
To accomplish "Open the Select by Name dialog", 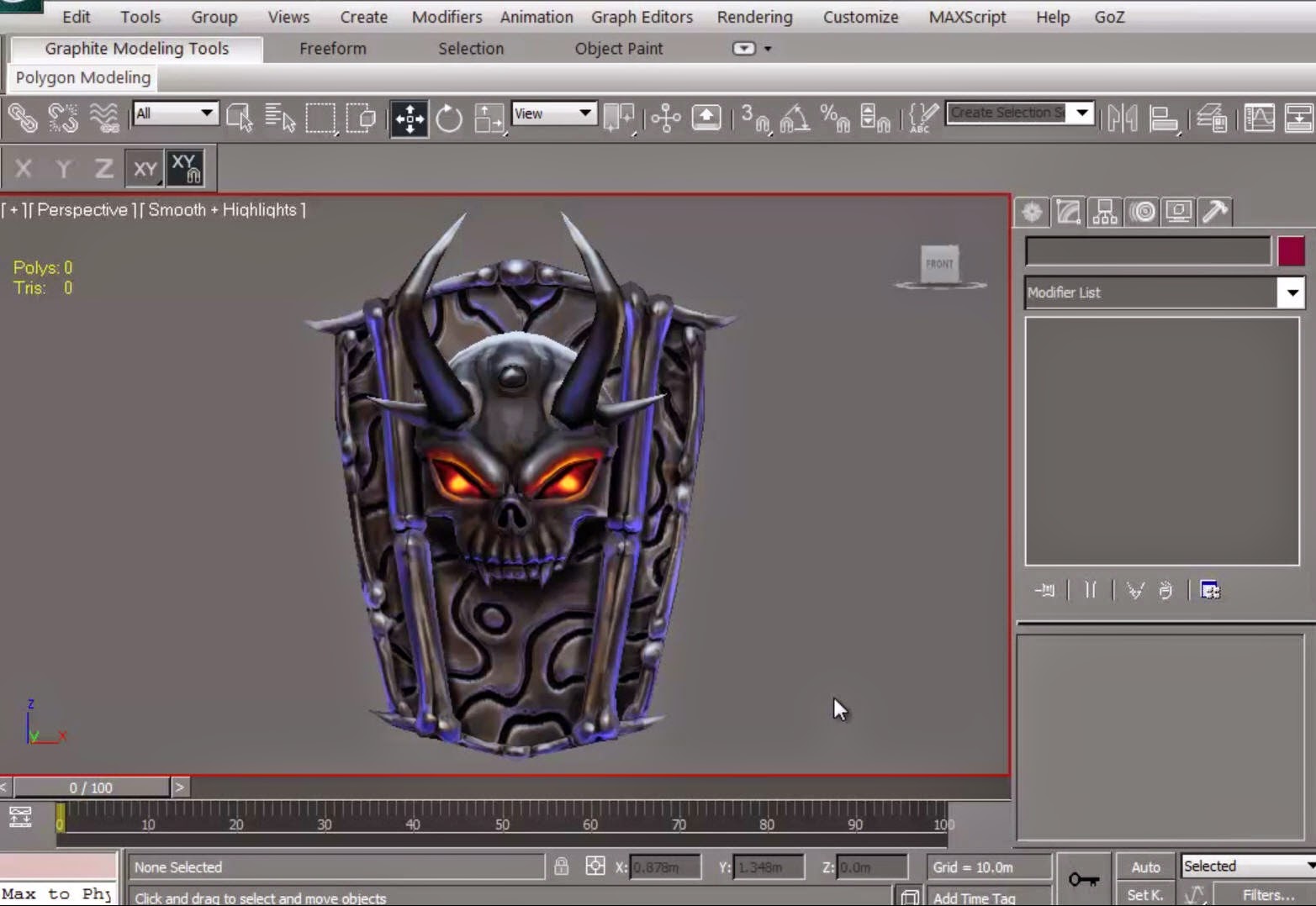I will coord(280,118).
